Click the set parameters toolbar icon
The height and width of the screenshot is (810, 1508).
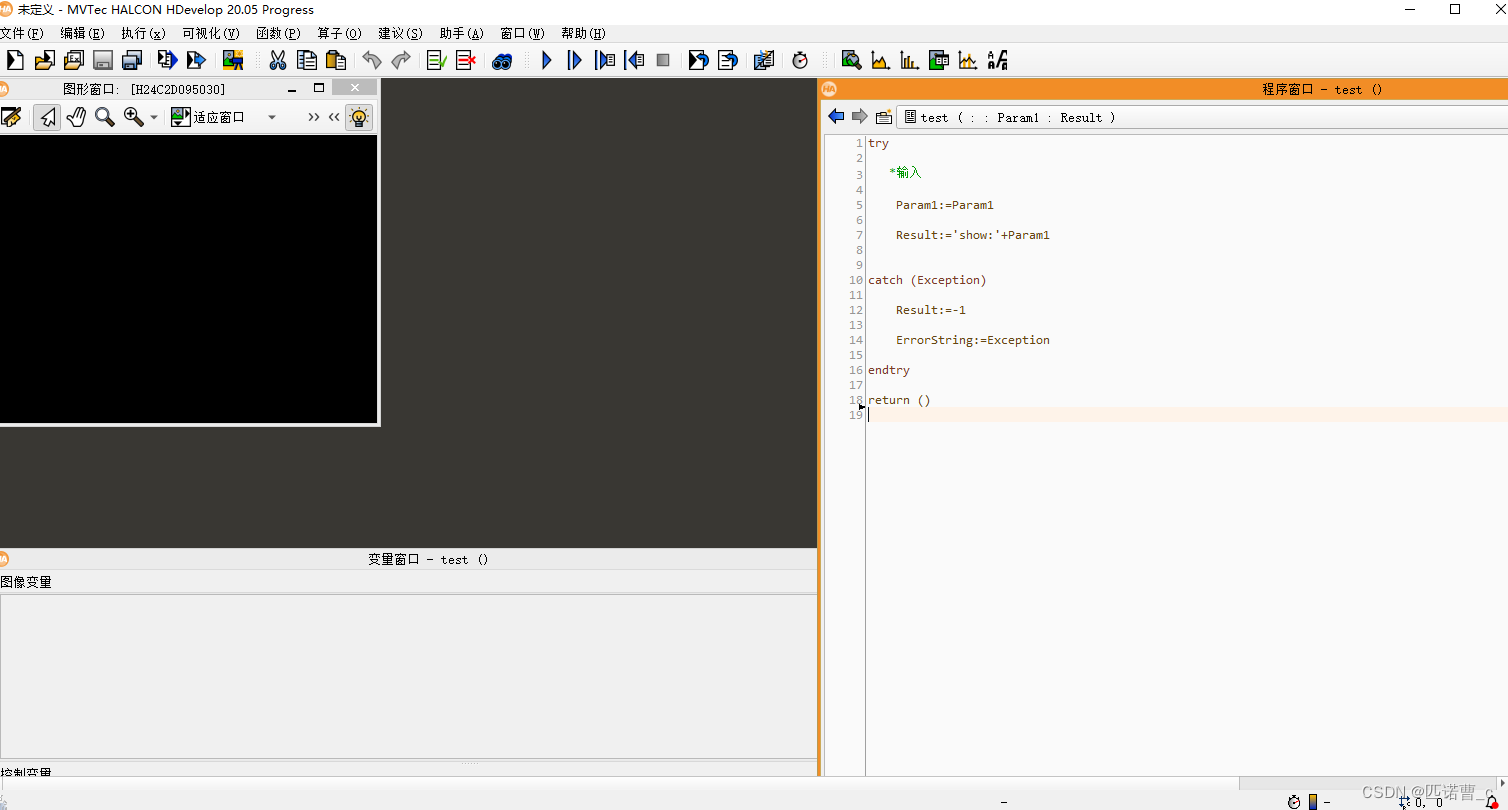click(x=764, y=60)
